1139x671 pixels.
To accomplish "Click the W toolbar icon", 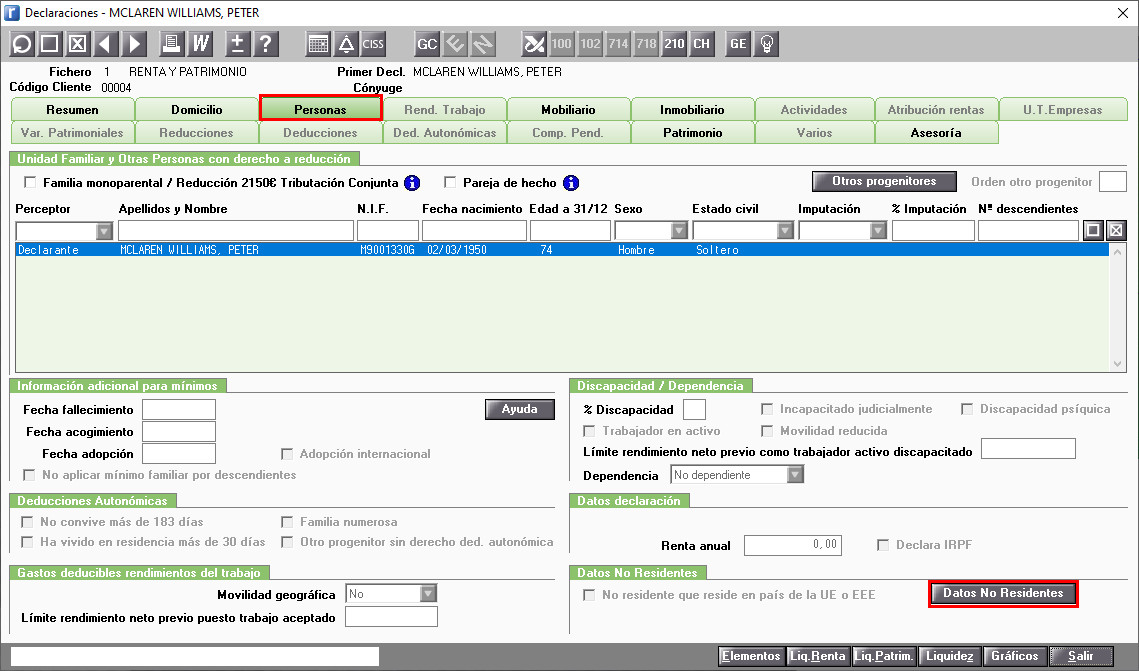I will click(x=200, y=44).
